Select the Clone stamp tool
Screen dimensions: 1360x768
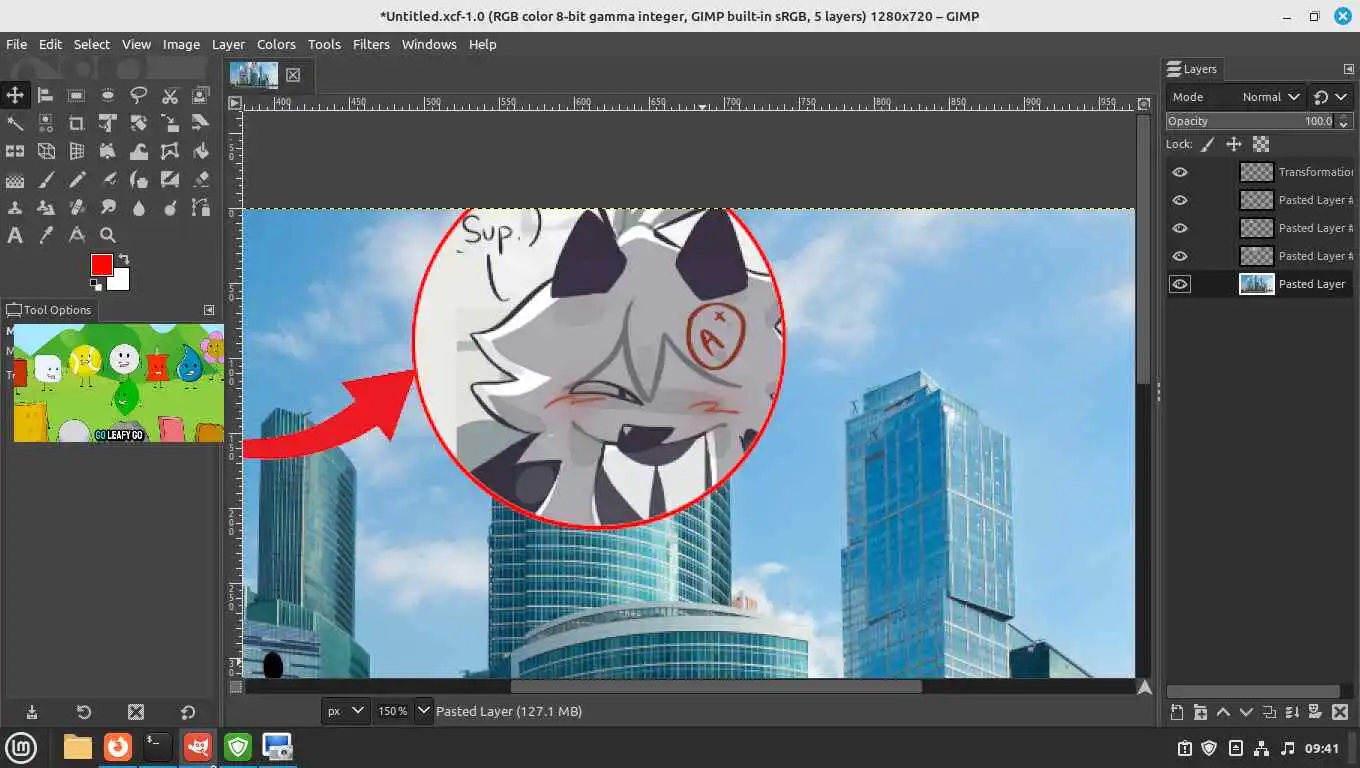click(x=15, y=207)
